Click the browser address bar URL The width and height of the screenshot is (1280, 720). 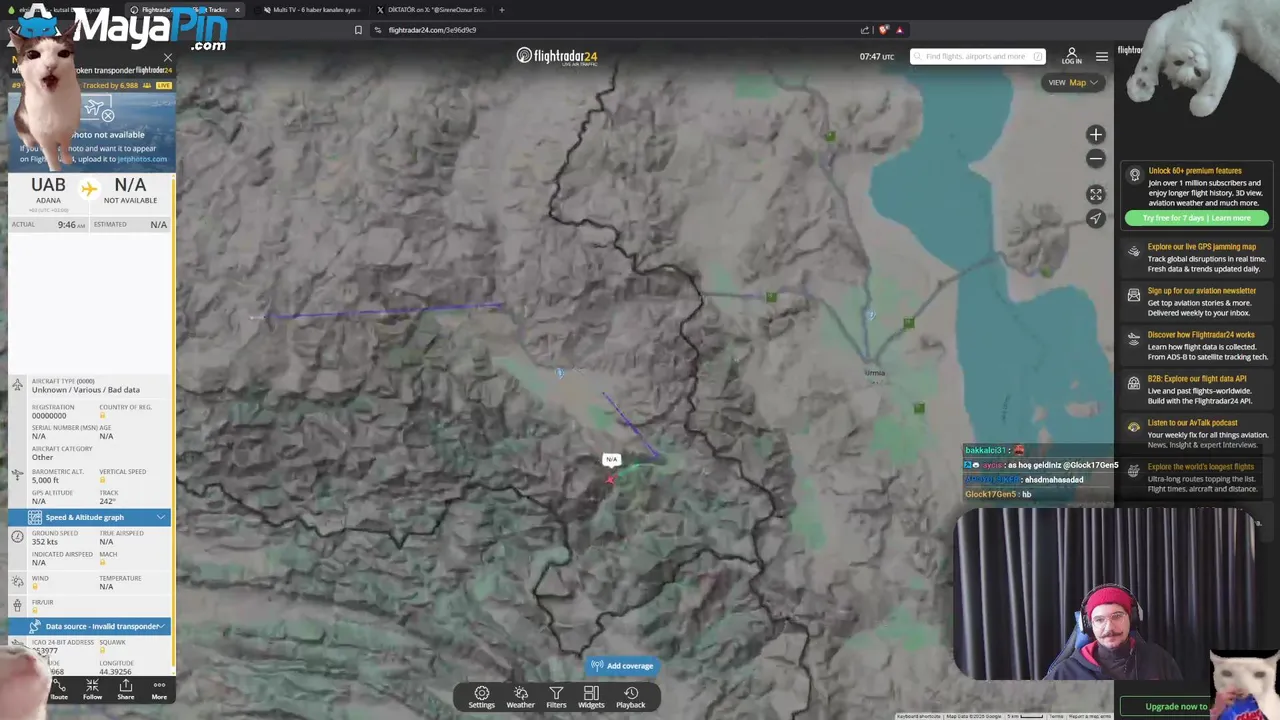point(432,30)
